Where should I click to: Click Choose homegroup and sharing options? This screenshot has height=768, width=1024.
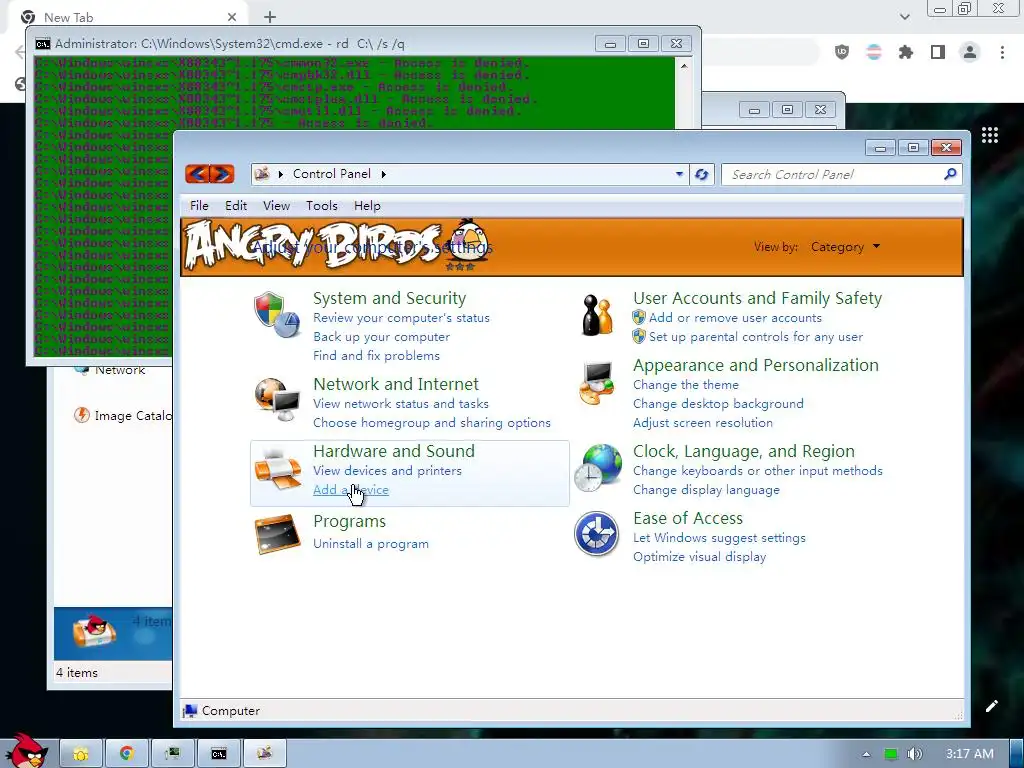[432, 423]
